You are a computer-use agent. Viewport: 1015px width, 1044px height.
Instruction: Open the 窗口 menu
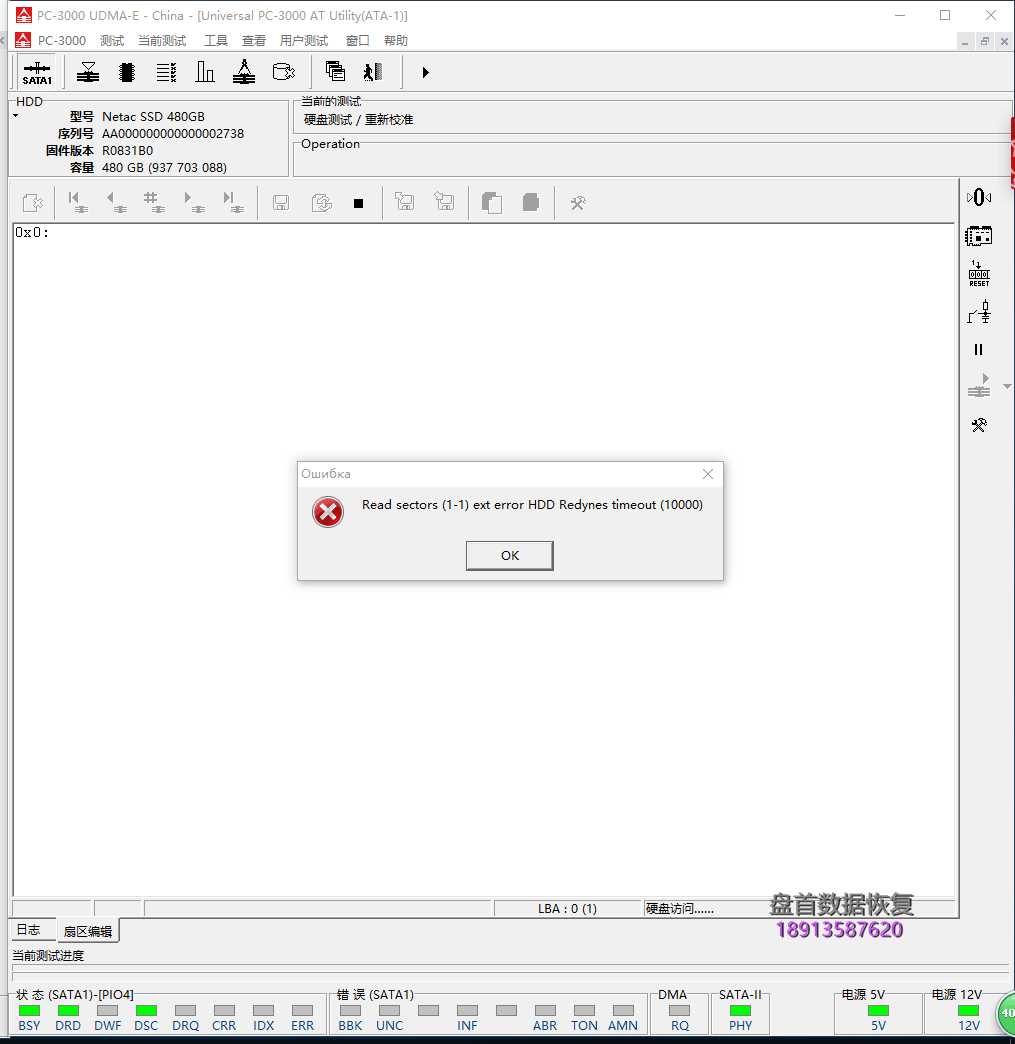(358, 41)
